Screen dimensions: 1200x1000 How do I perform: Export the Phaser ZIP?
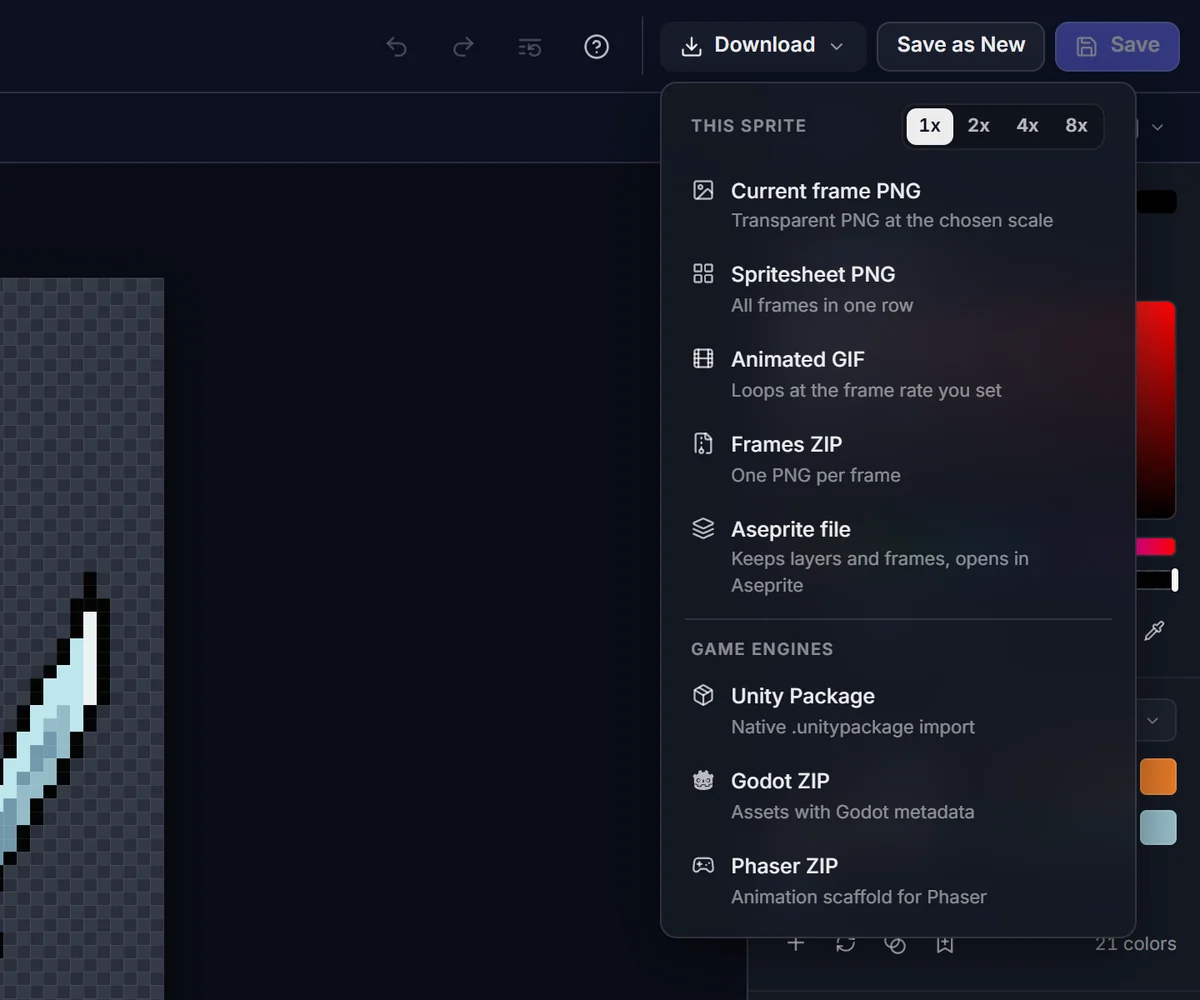point(898,881)
